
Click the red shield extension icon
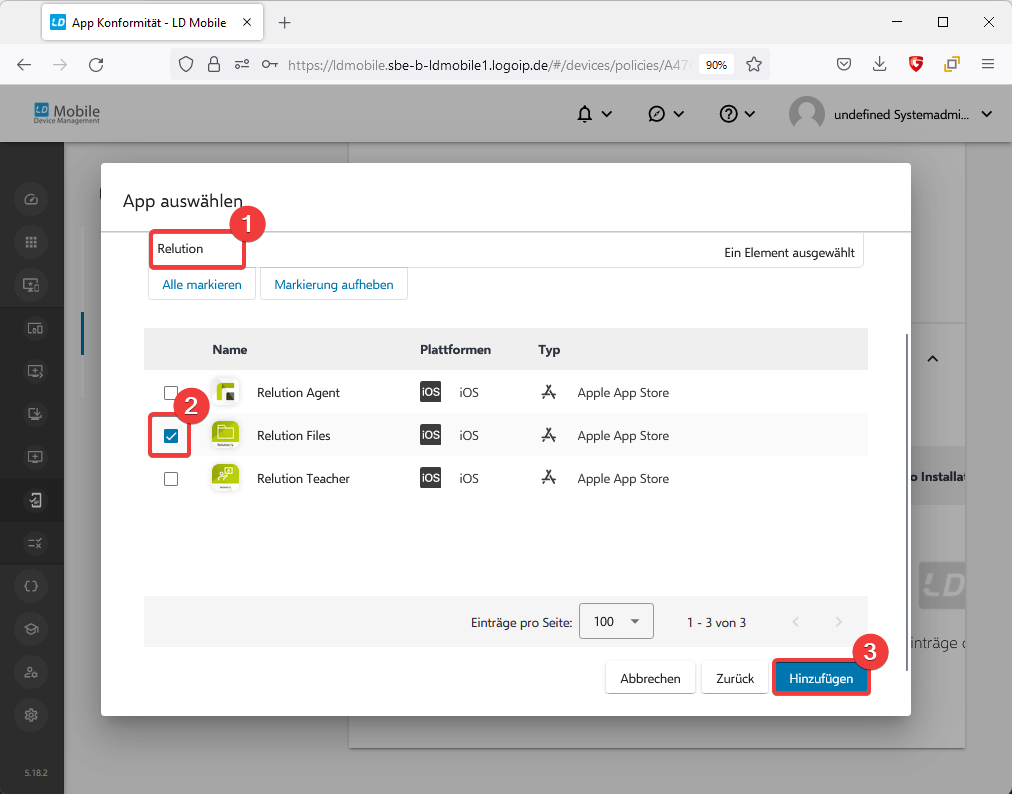pos(915,64)
